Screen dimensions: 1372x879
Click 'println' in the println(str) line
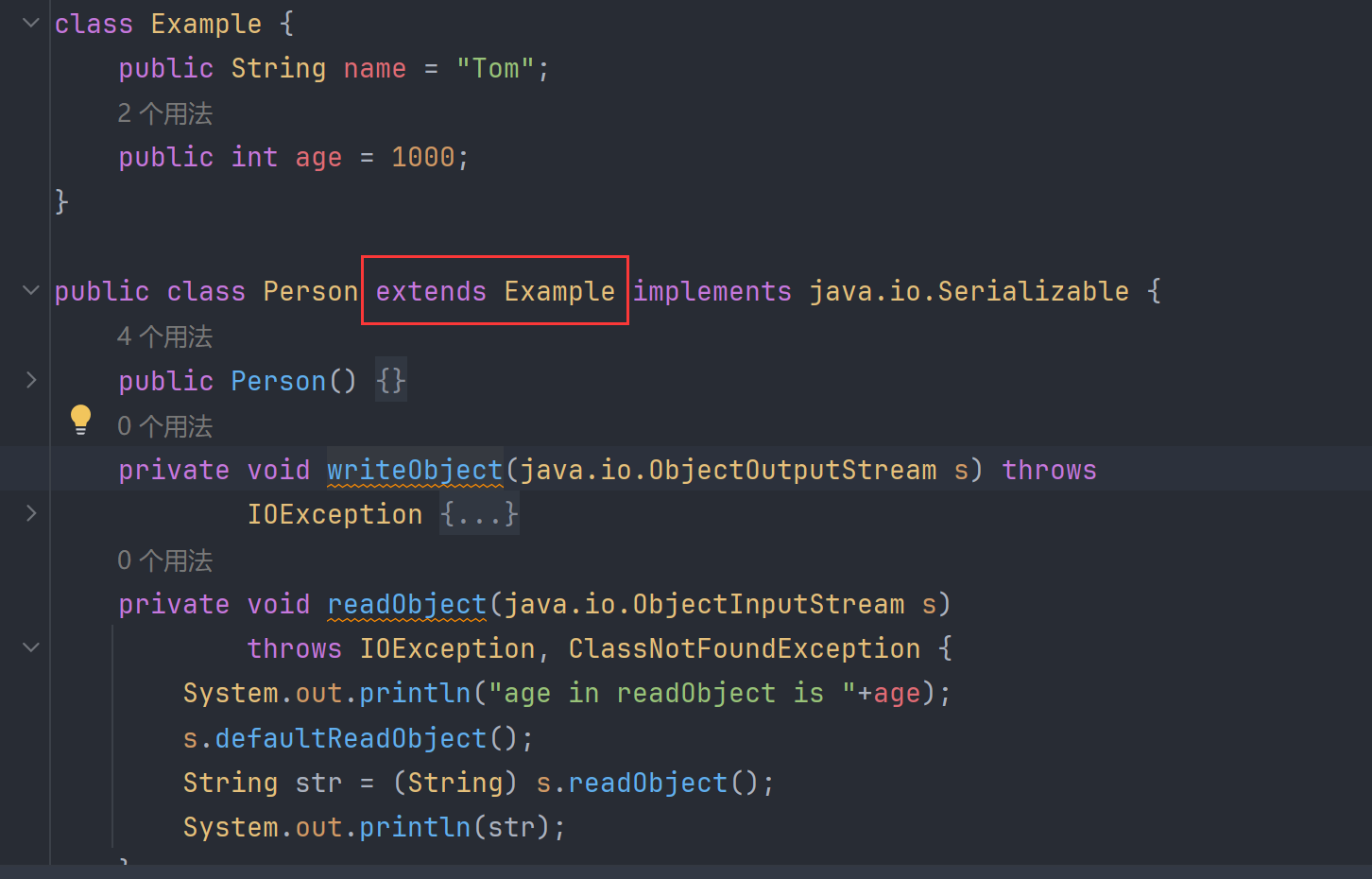[415, 827]
